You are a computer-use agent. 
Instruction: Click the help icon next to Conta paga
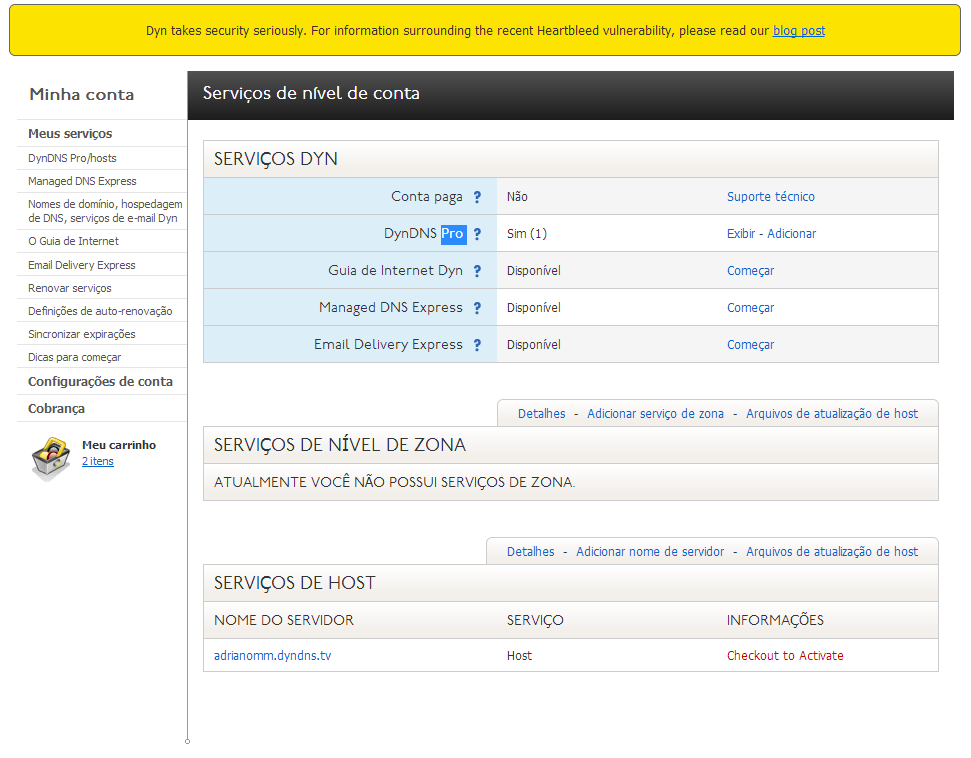(477, 197)
